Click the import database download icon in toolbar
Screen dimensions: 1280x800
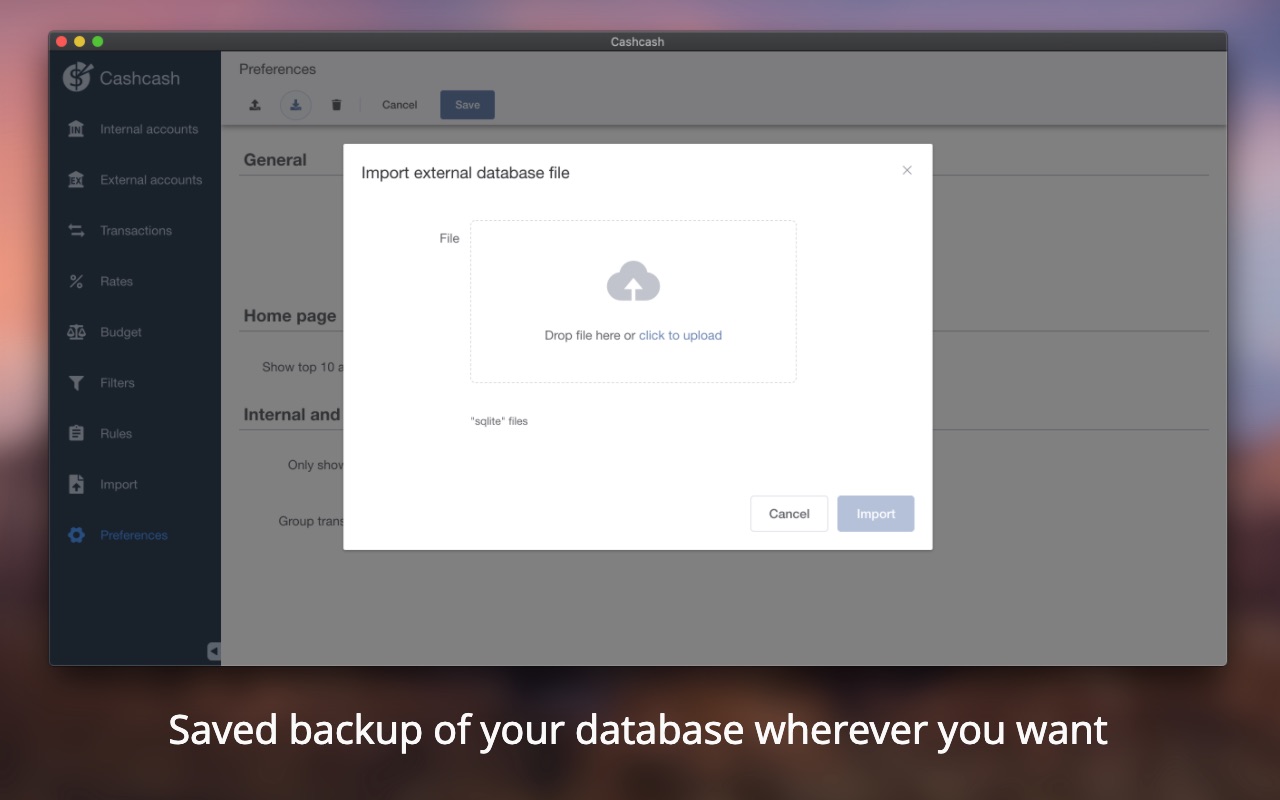pyautogui.click(x=296, y=105)
